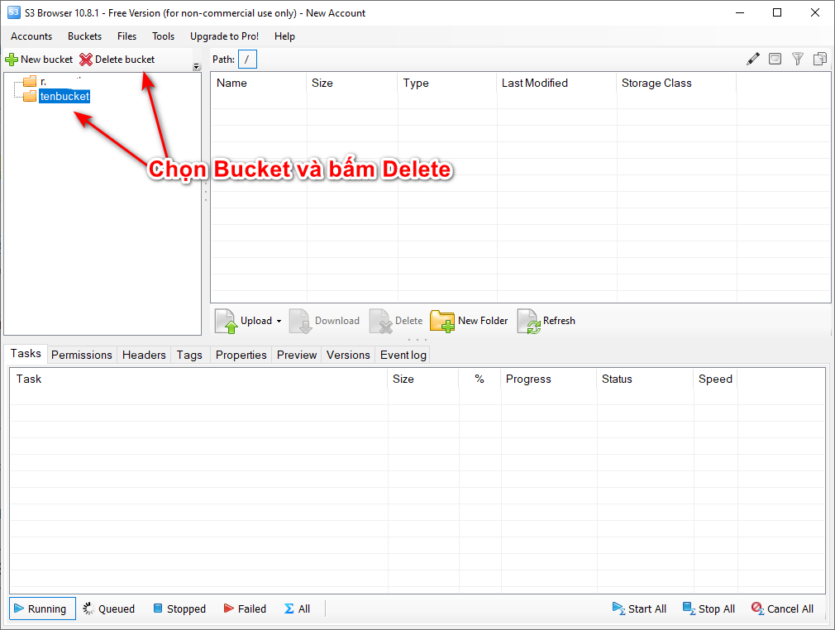
Task: Click the Delete file button
Action: click(396, 321)
